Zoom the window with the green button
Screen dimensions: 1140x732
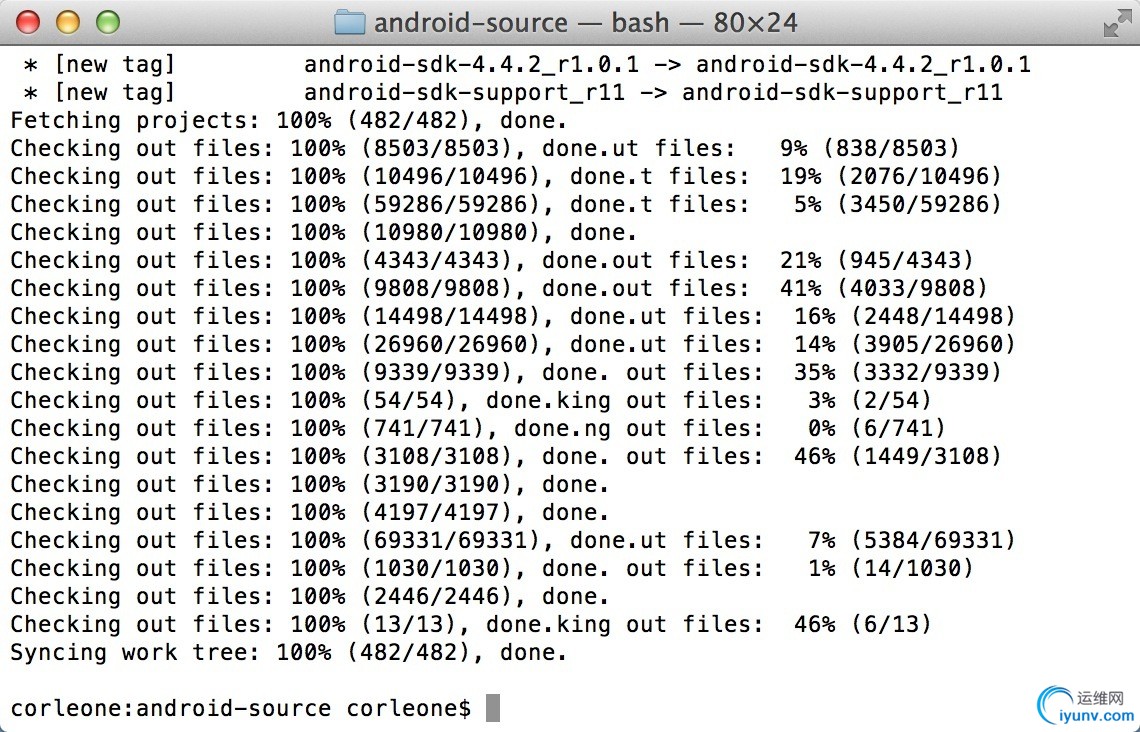tap(106, 22)
